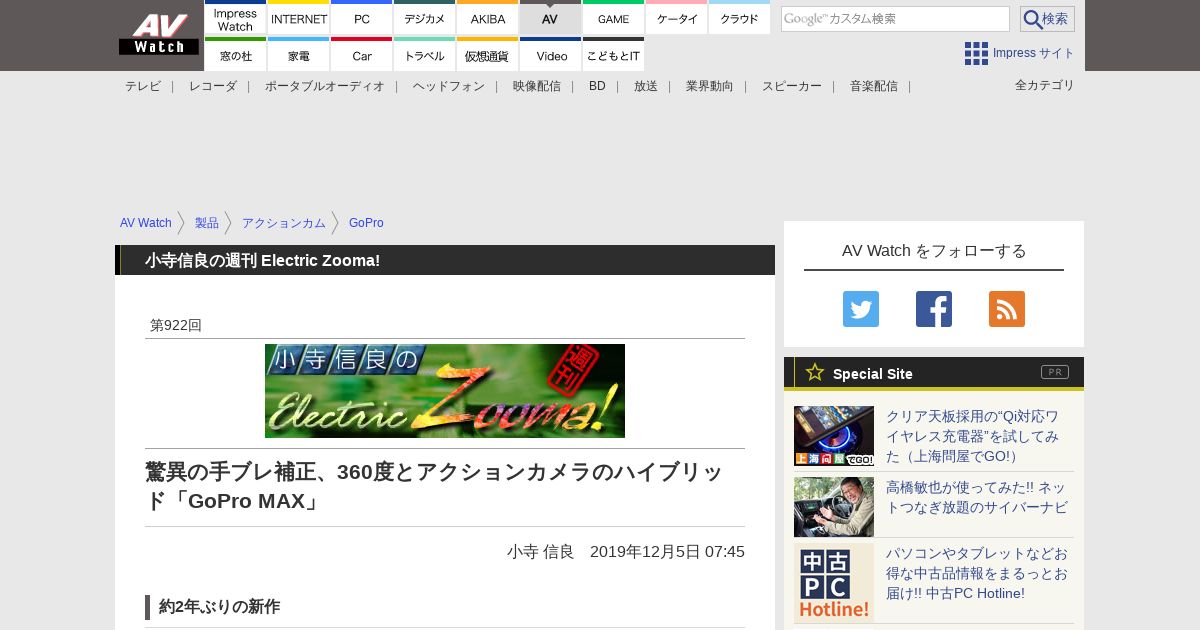
Task: Click the 第922回 issue number
Action: click(176, 325)
